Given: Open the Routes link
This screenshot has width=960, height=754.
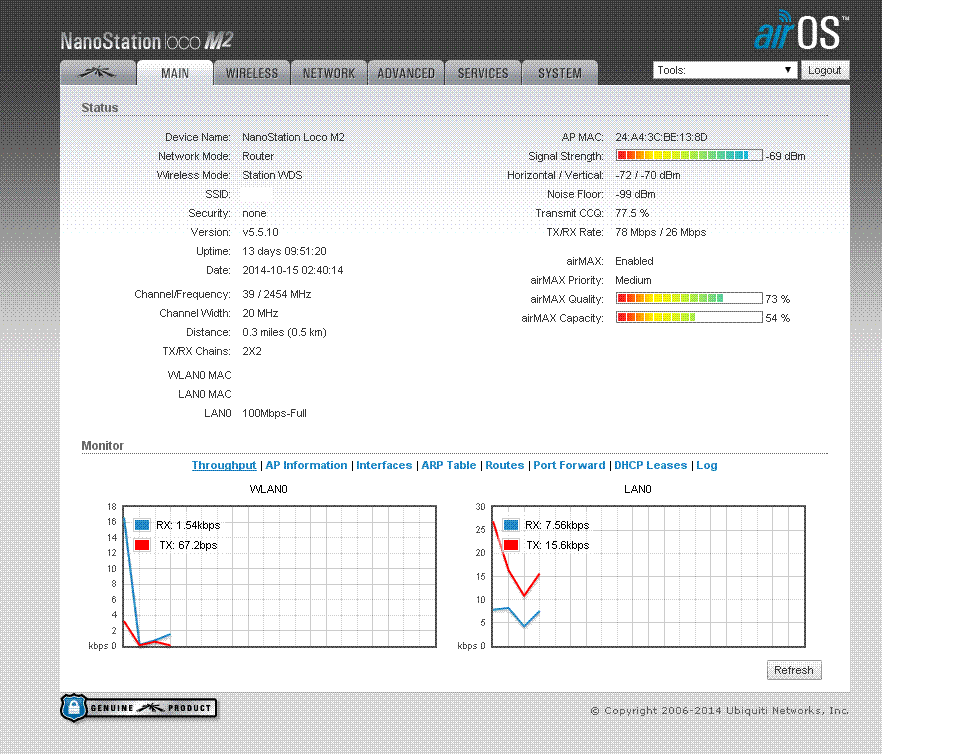Looking at the screenshot, I should tap(505, 465).
